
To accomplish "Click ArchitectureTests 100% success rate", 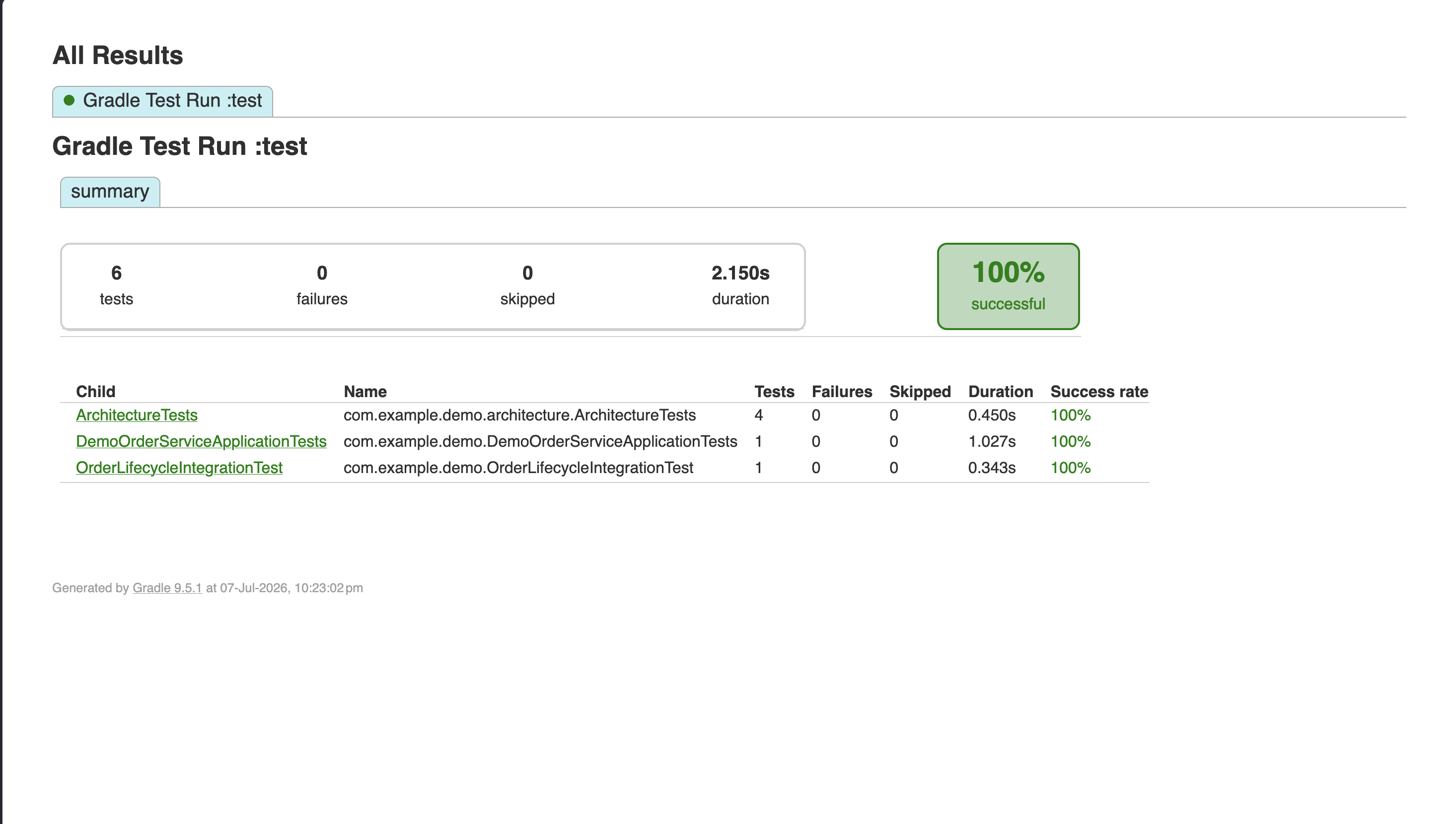I will 1071,415.
